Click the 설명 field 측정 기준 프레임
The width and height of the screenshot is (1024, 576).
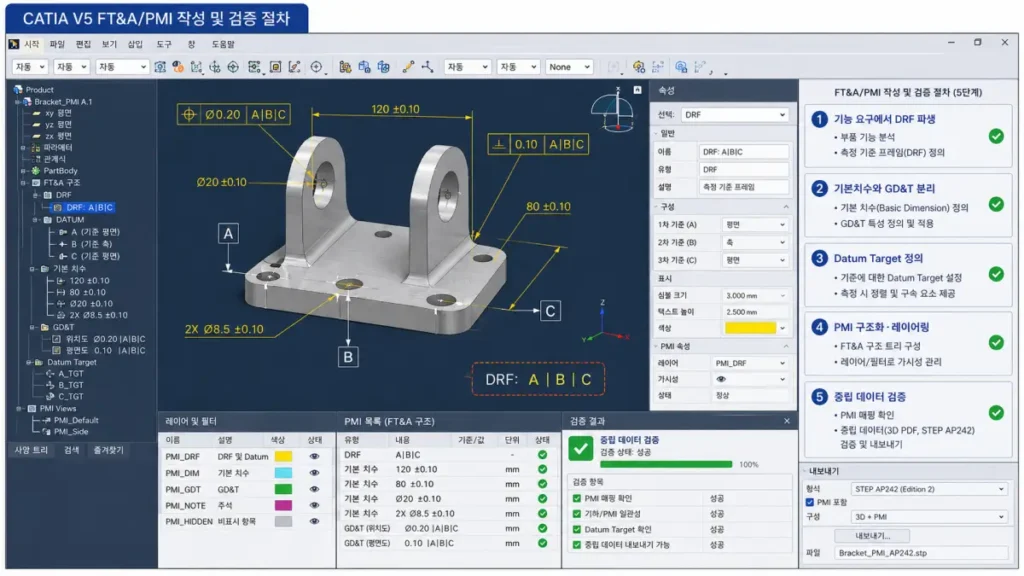tap(743, 187)
